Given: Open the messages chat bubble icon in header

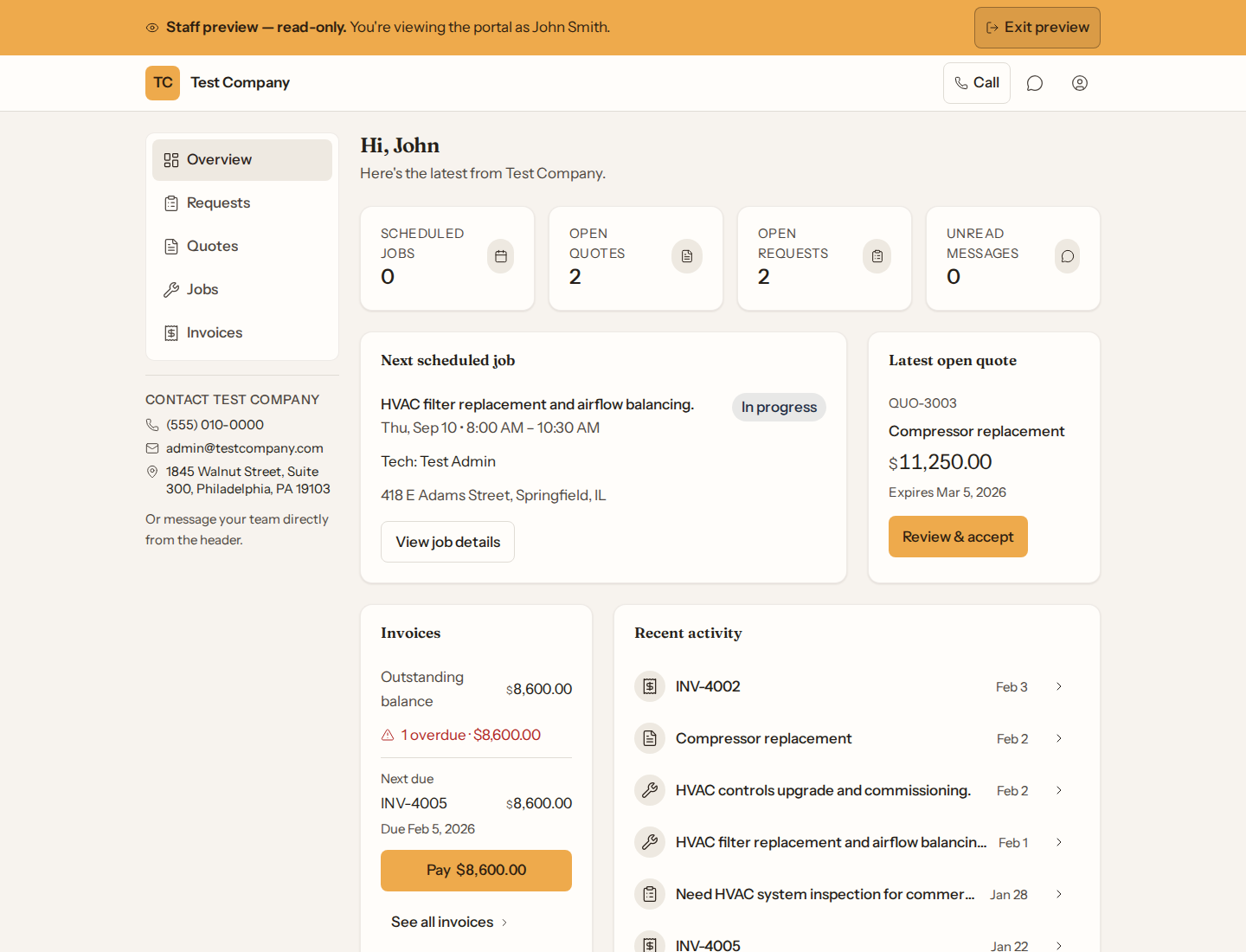Looking at the screenshot, I should coord(1035,83).
